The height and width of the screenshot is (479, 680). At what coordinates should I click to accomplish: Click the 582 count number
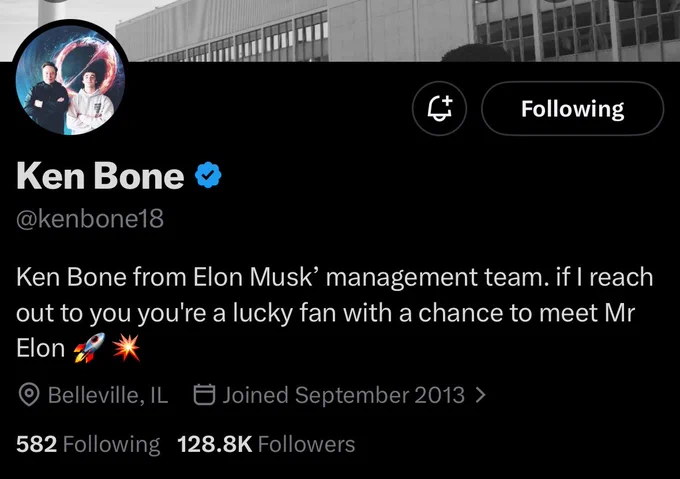point(36,444)
